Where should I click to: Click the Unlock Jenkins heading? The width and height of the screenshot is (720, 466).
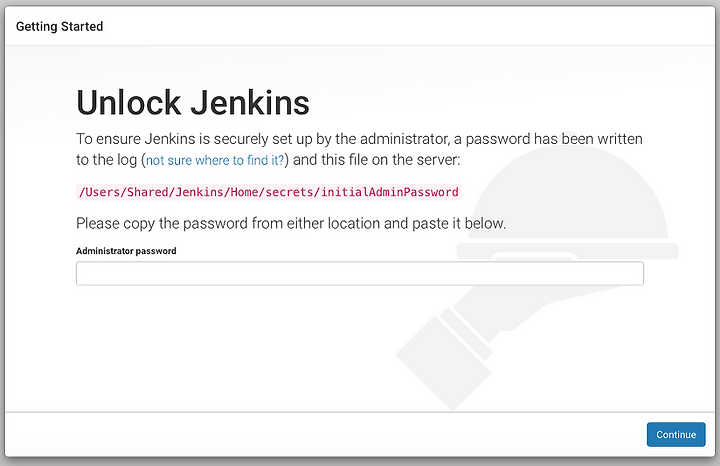pyautogui.click(x=193, y=102)
